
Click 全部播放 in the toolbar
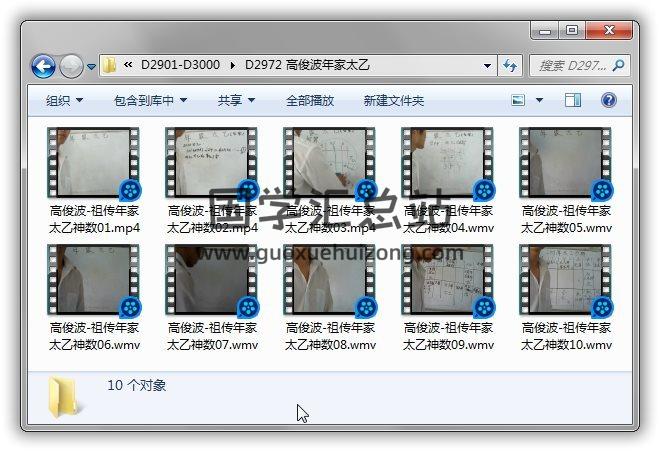pos(310,100)
